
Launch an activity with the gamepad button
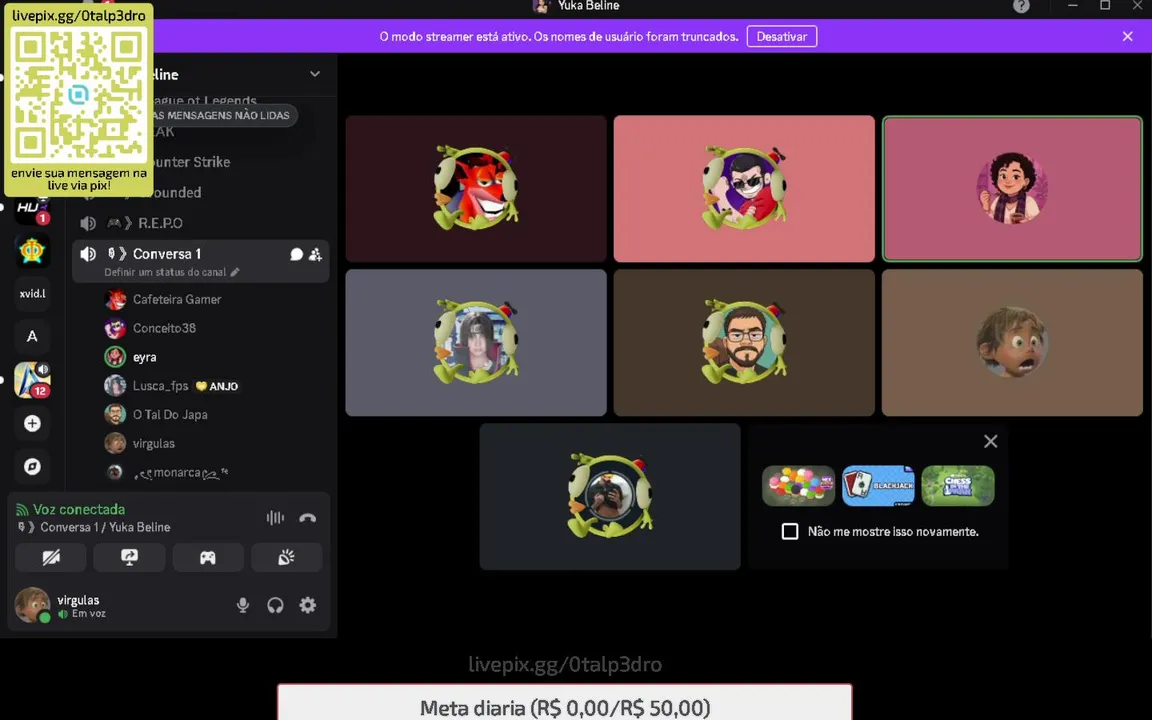208,558
